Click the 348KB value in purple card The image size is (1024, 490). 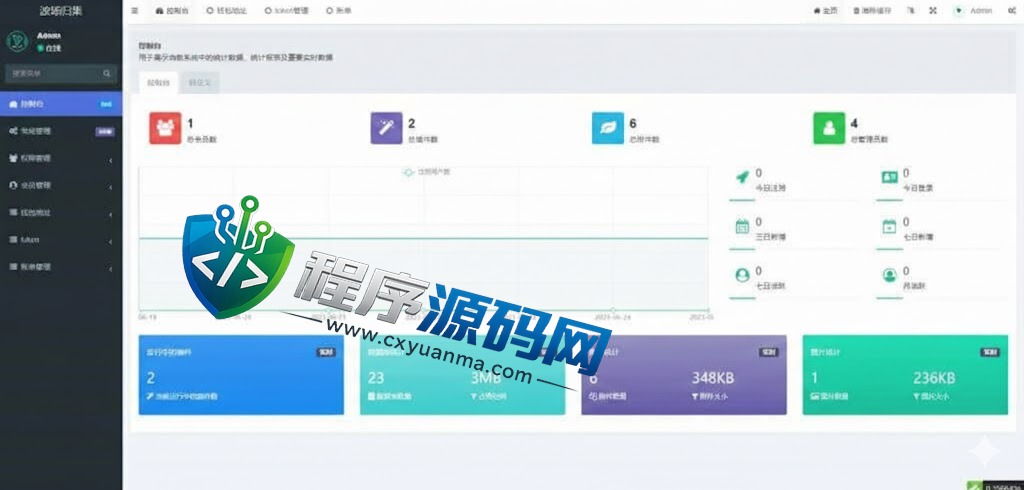click(x=712, y=378)
